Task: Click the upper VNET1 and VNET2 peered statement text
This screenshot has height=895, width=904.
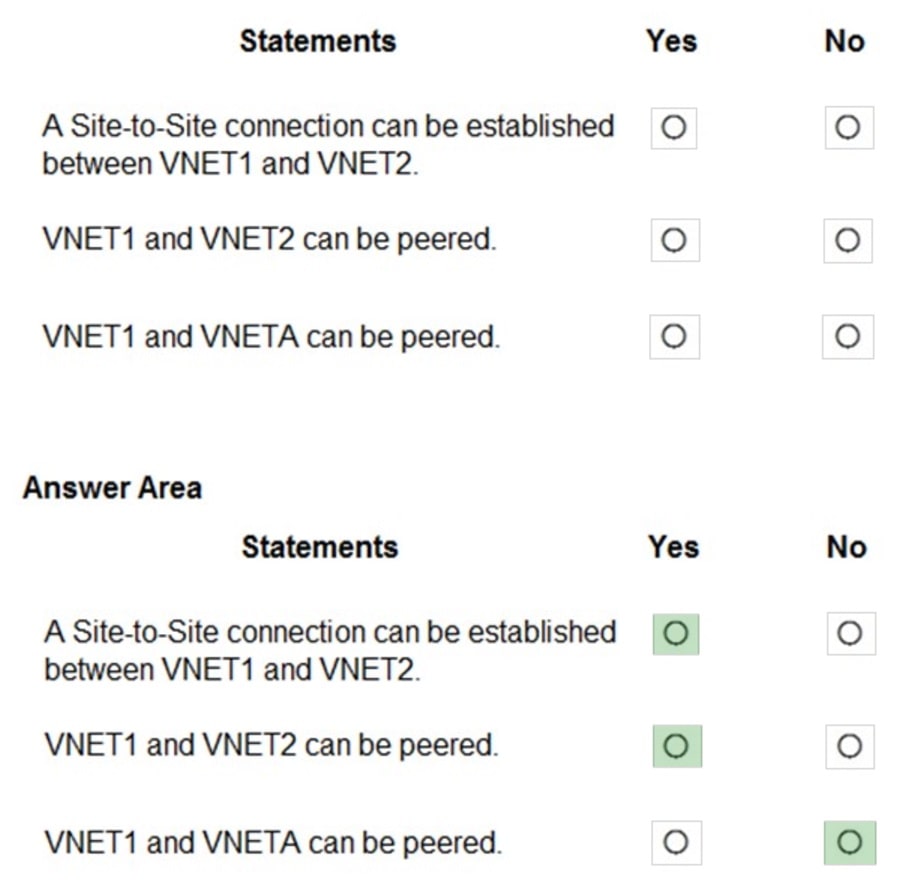Action: 269,240
